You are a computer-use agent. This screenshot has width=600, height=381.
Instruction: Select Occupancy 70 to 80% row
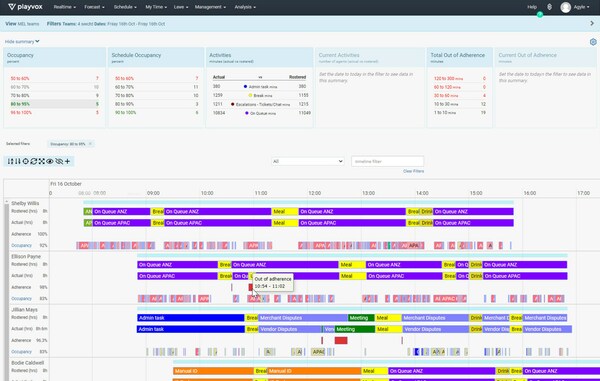(54, 96)
